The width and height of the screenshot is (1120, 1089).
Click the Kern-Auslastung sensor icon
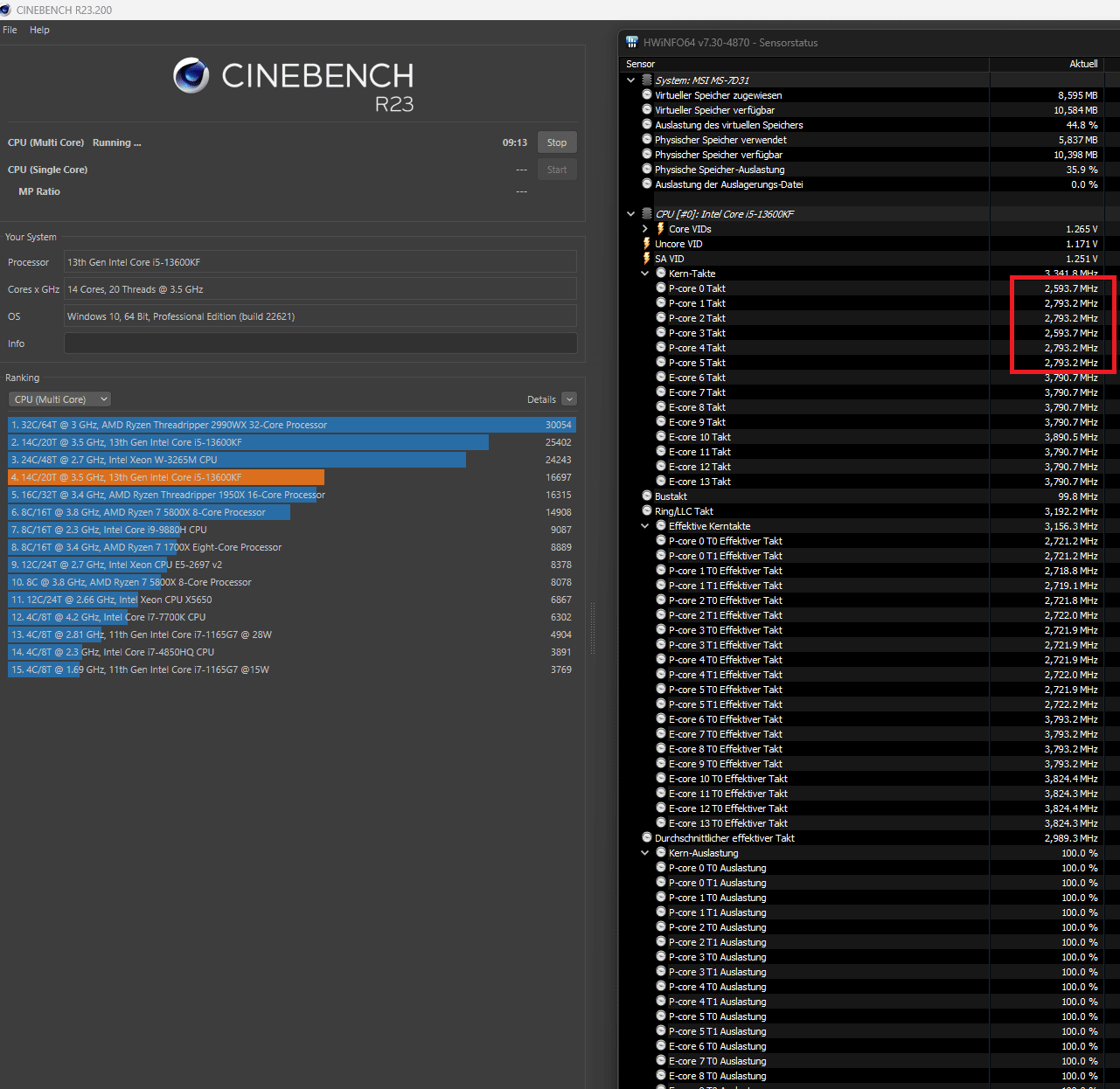(661, 852)
